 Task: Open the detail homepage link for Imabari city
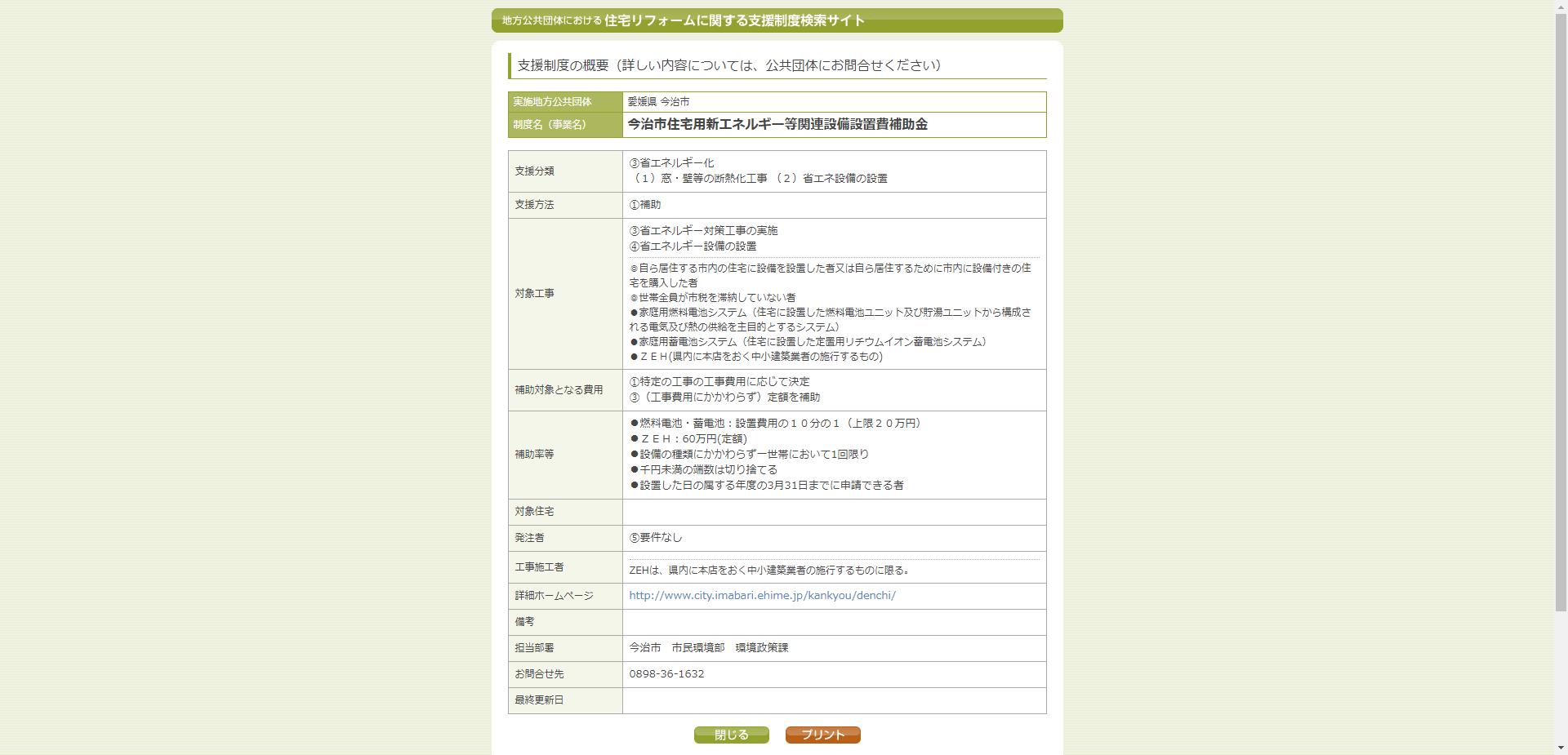(x=761, y=595)
